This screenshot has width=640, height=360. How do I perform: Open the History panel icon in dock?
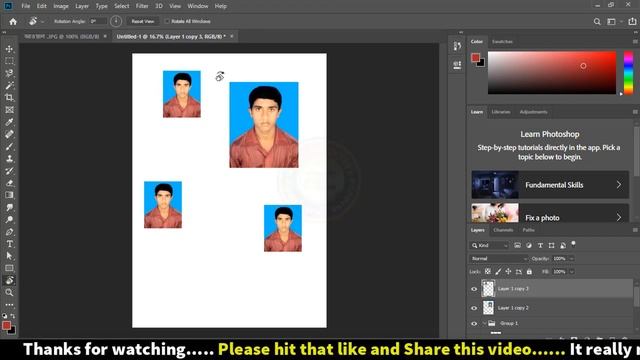pyautogui.click(x=457, y=46)
